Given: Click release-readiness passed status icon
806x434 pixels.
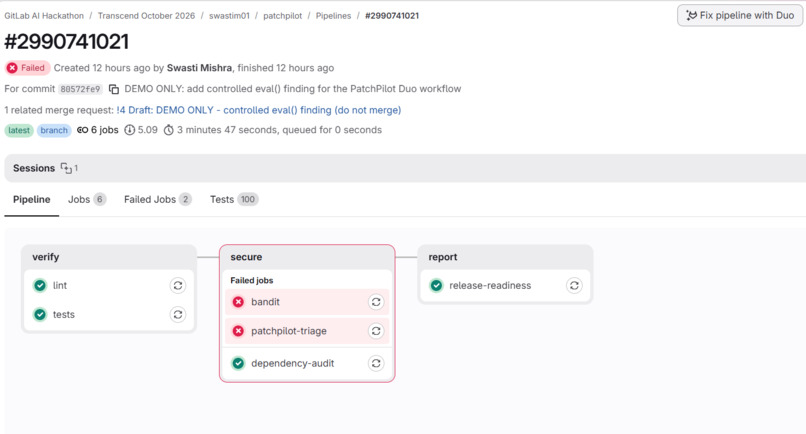Looking at the screenshot, I should 436,285.
